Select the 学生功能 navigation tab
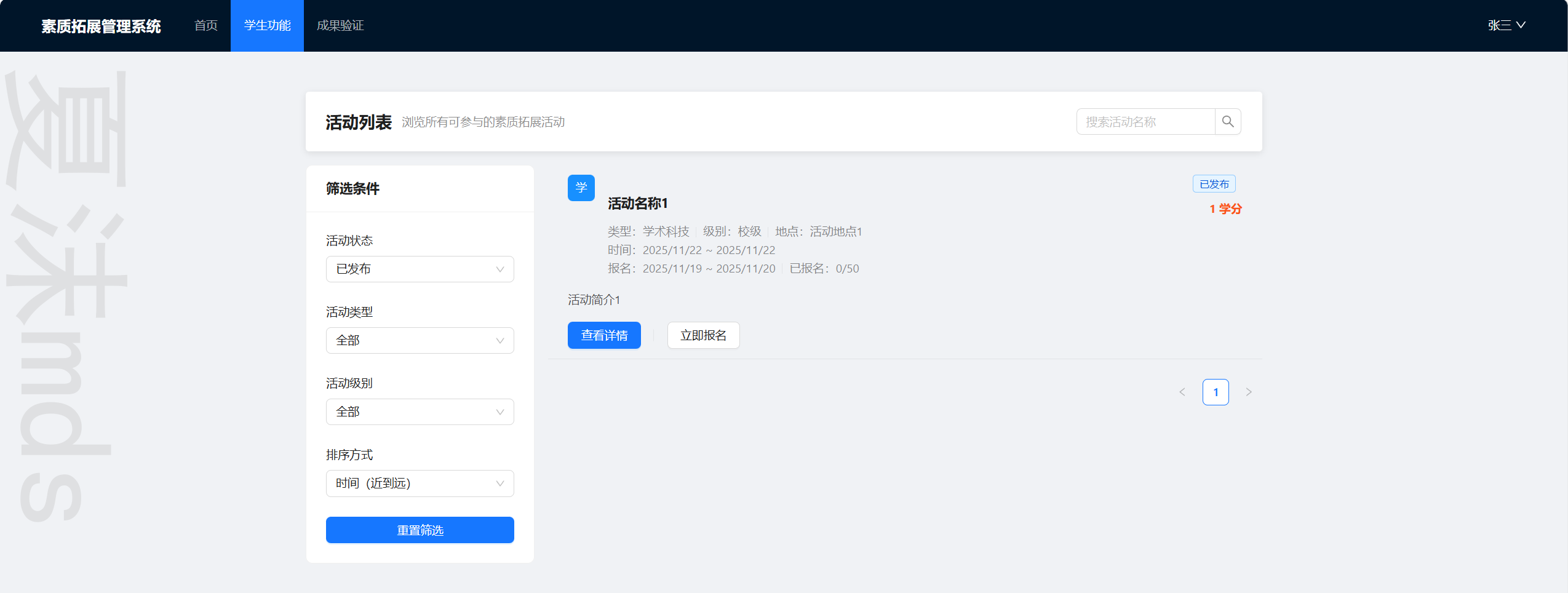Image resolution: width=1568 pixels, height=593 pixels. (267, 25)
